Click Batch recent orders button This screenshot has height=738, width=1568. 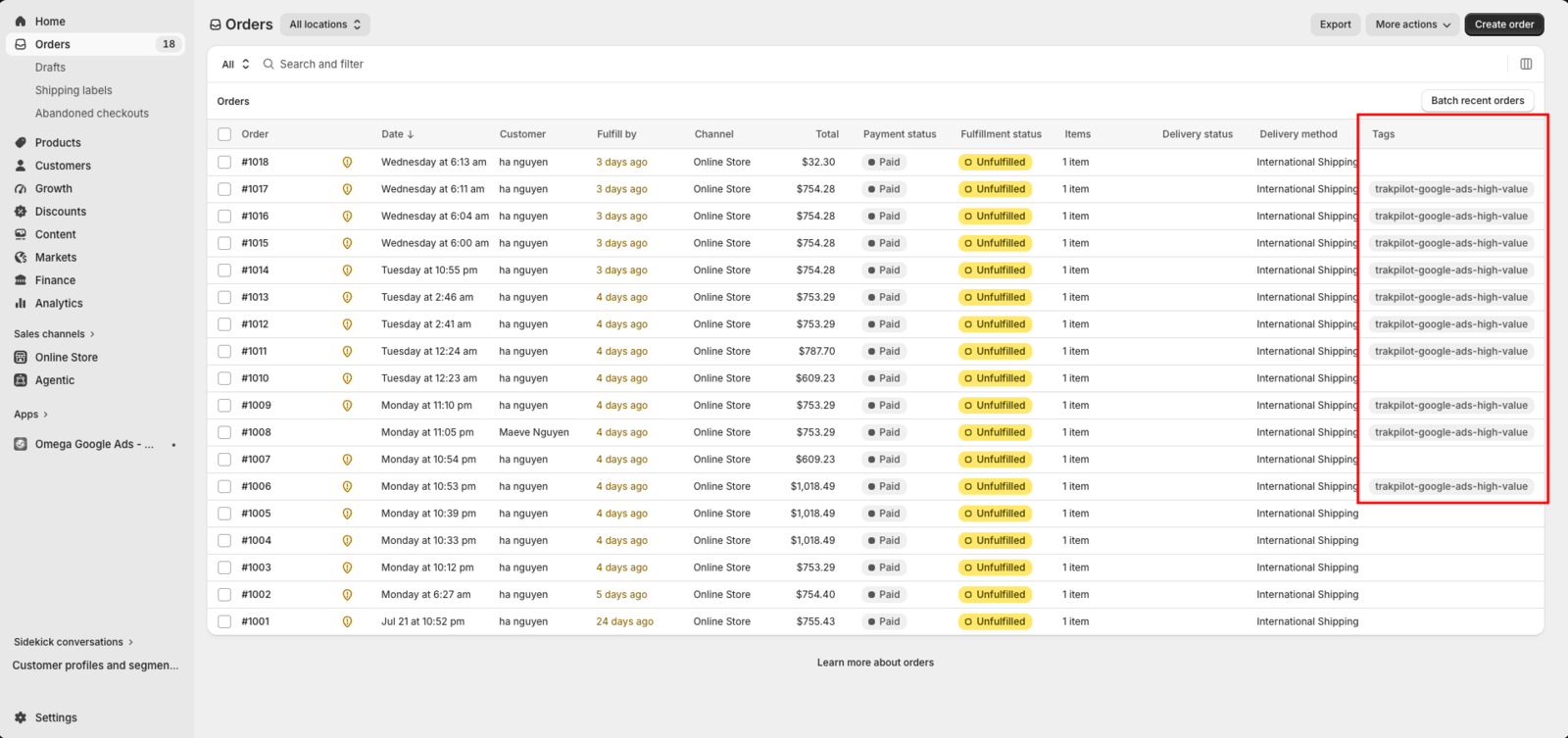[1477, 101]
